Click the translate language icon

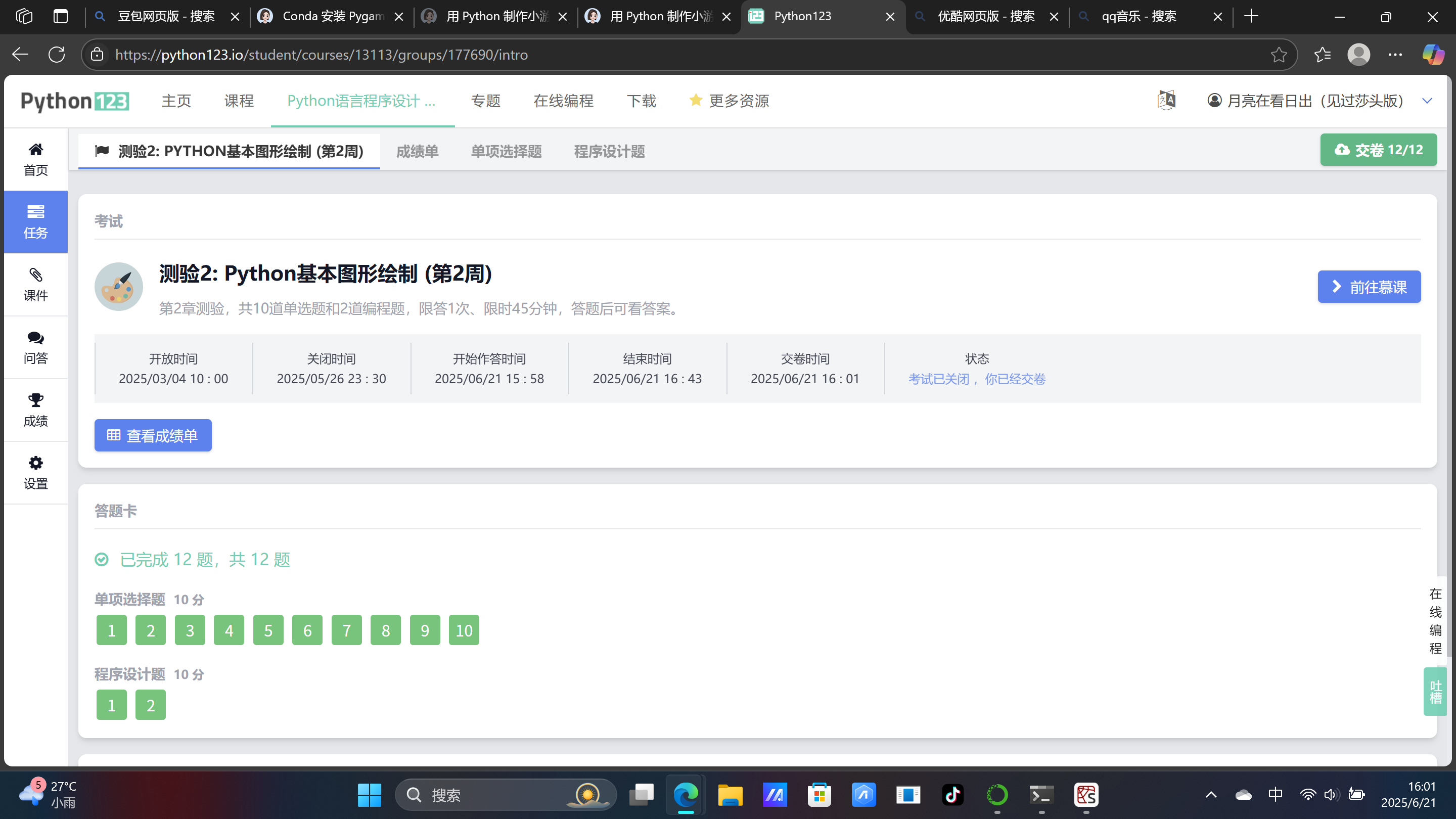[1166, 101]
